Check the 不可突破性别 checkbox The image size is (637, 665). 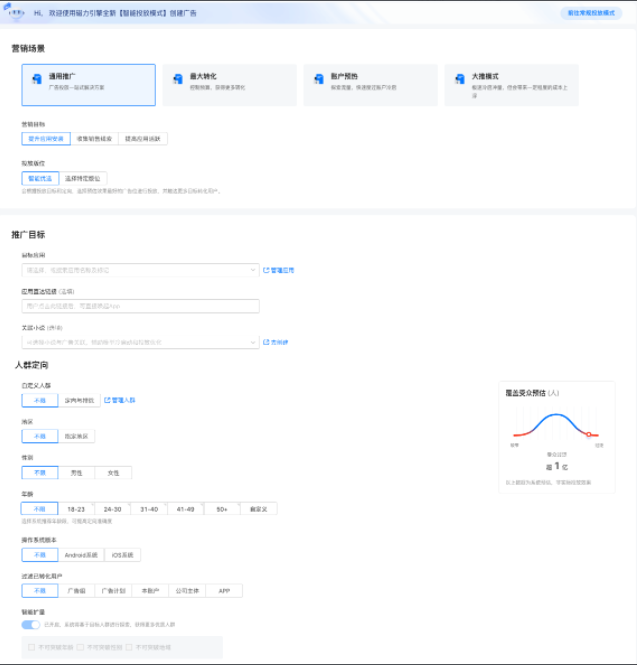80,647
